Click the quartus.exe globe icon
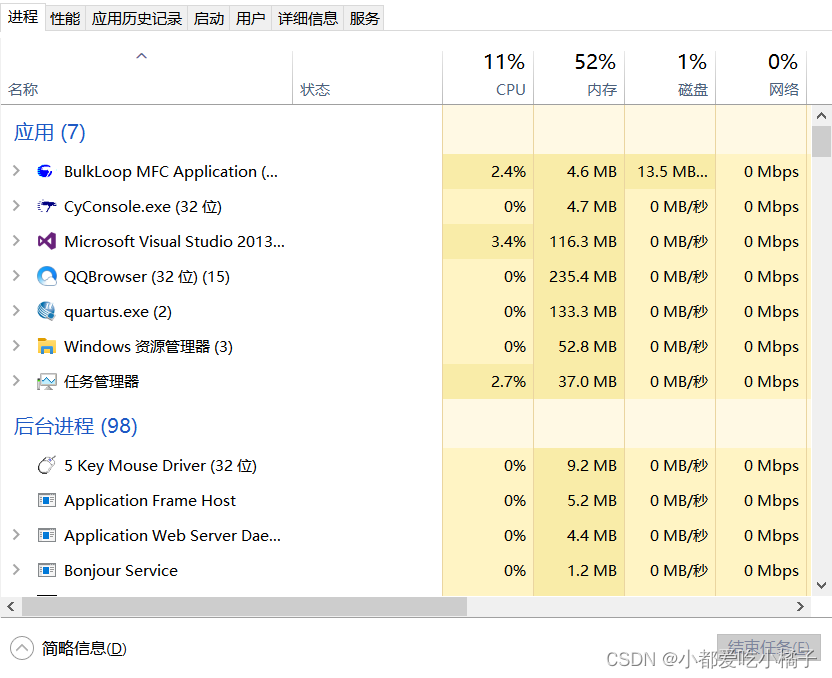Screen dimensions: 832x678 [47, 311]
